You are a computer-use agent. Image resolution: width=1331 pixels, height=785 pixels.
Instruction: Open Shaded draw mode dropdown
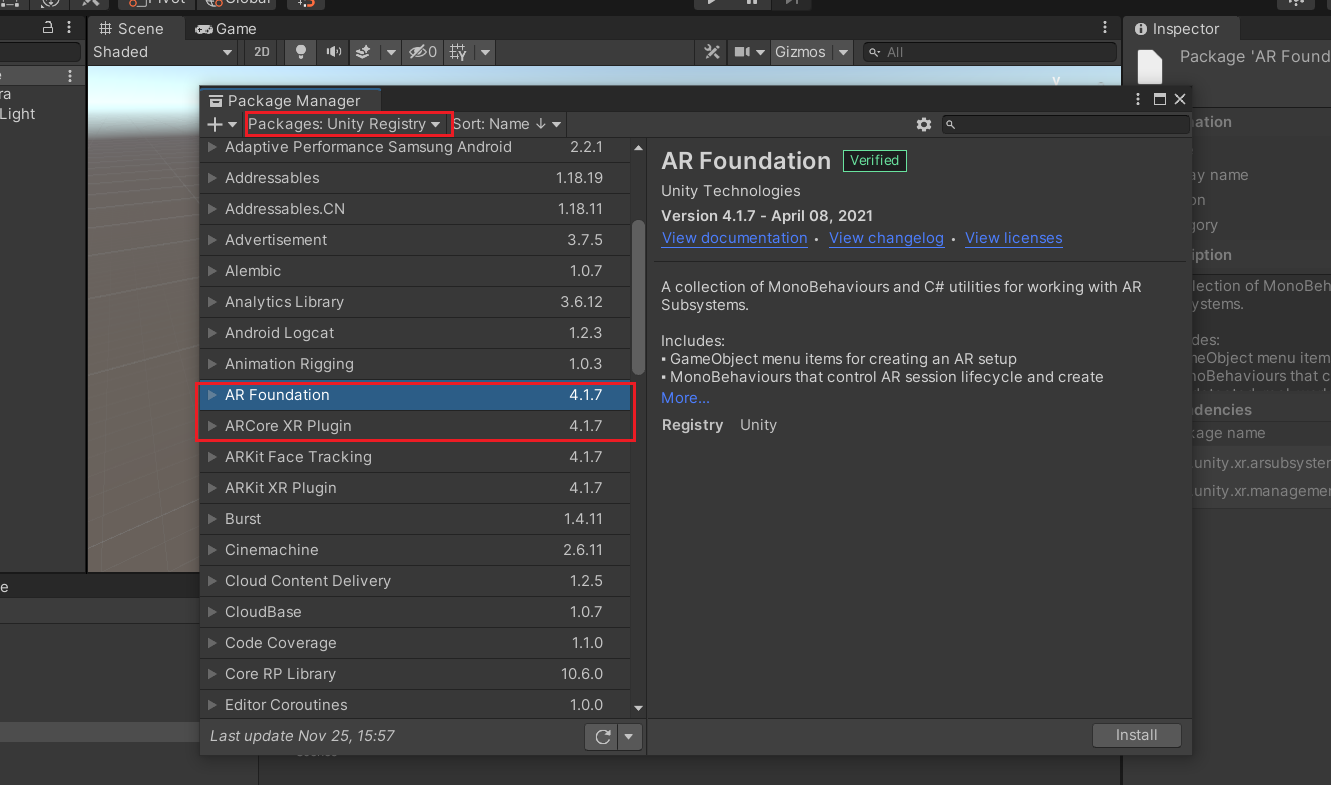pyautogui.click(x=163, y=52)
